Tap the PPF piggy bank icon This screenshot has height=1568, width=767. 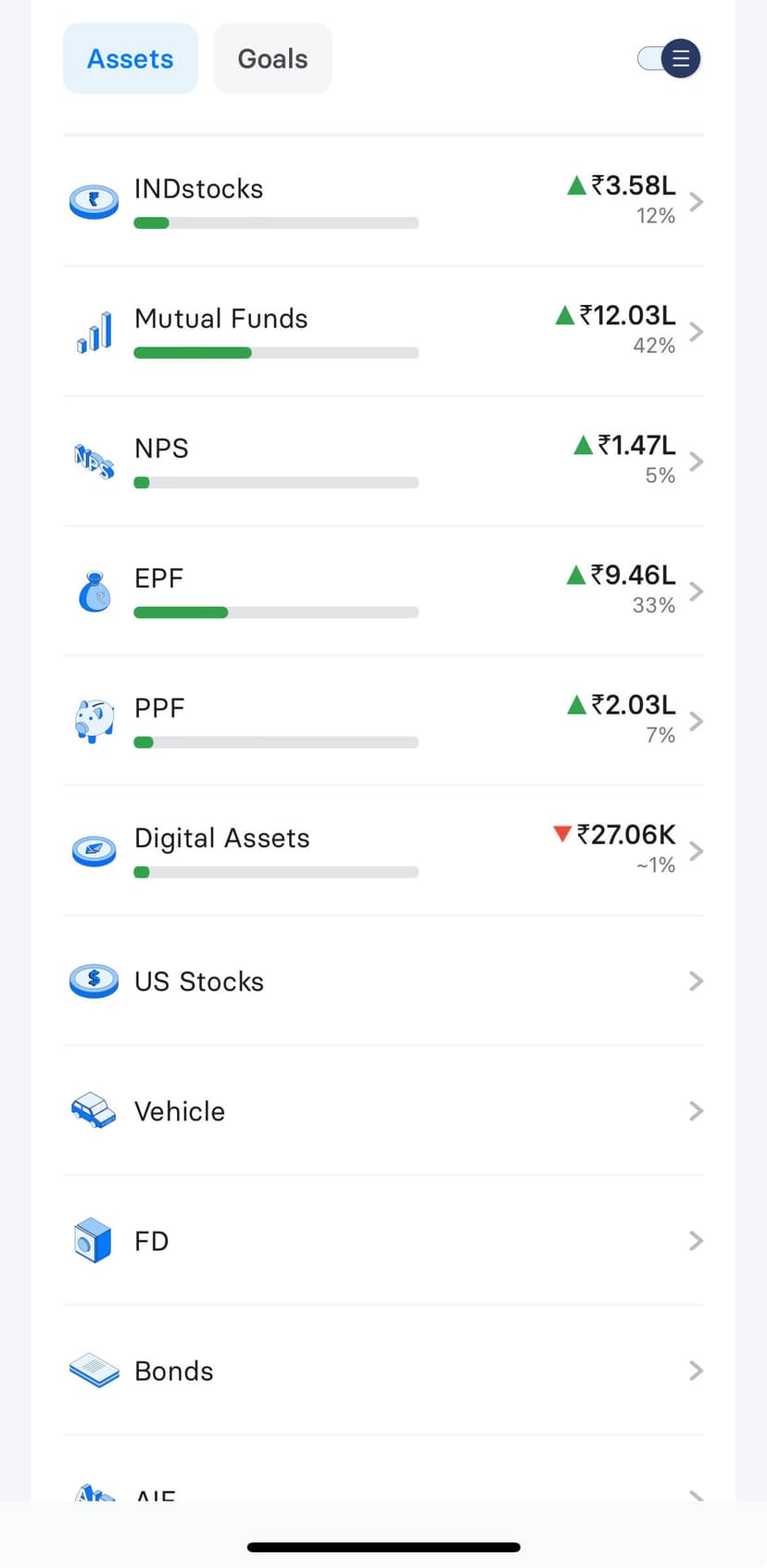tap(94, 721)
